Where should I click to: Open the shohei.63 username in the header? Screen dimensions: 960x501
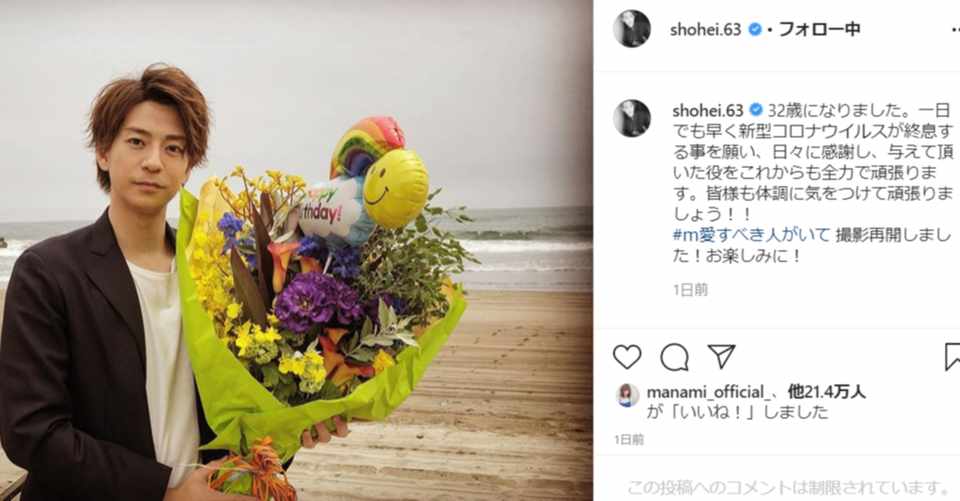705,29
